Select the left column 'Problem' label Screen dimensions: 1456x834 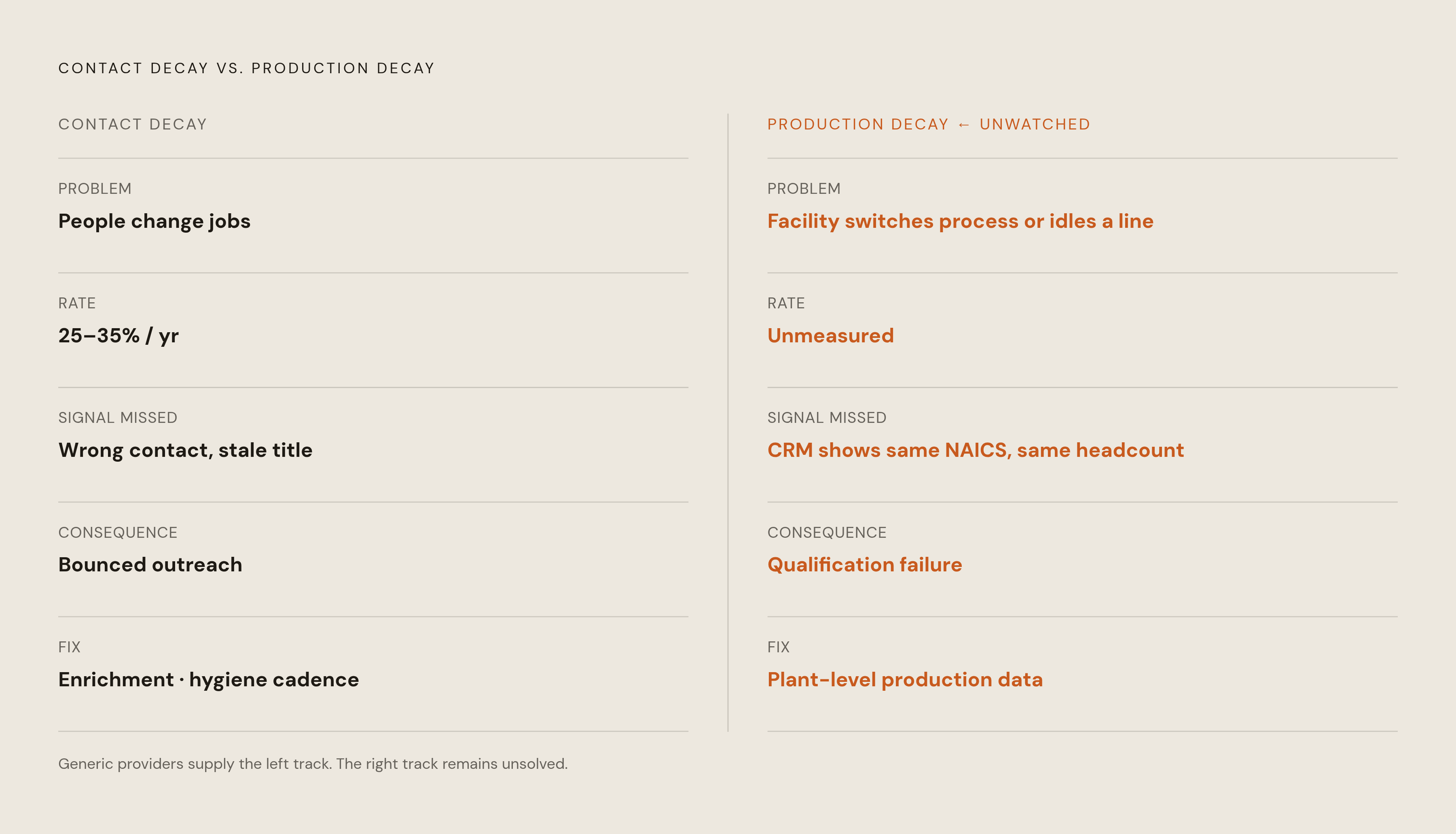tap(95, 189)
